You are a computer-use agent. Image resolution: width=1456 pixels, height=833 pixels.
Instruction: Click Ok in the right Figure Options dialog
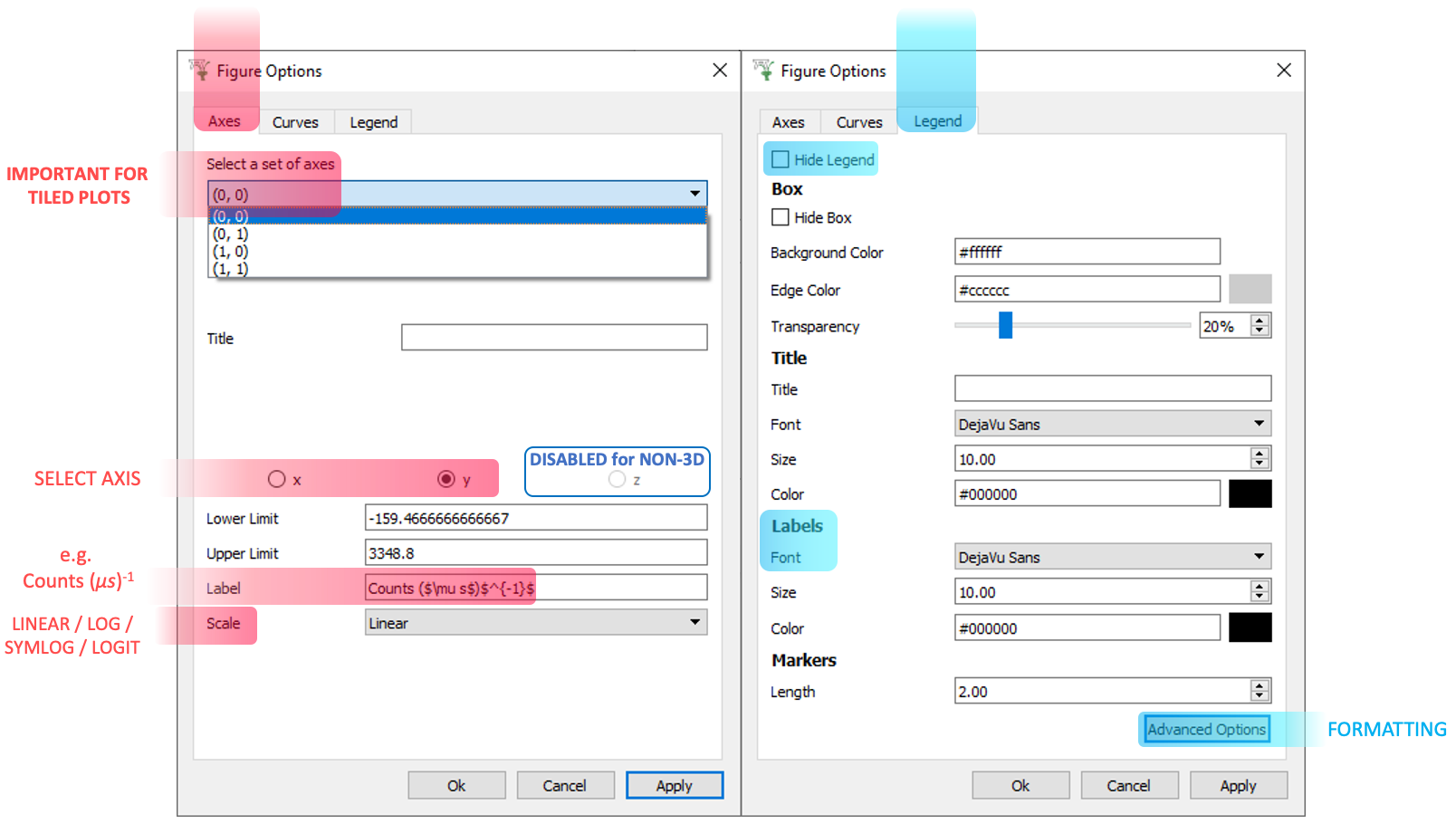point(1020,785)
